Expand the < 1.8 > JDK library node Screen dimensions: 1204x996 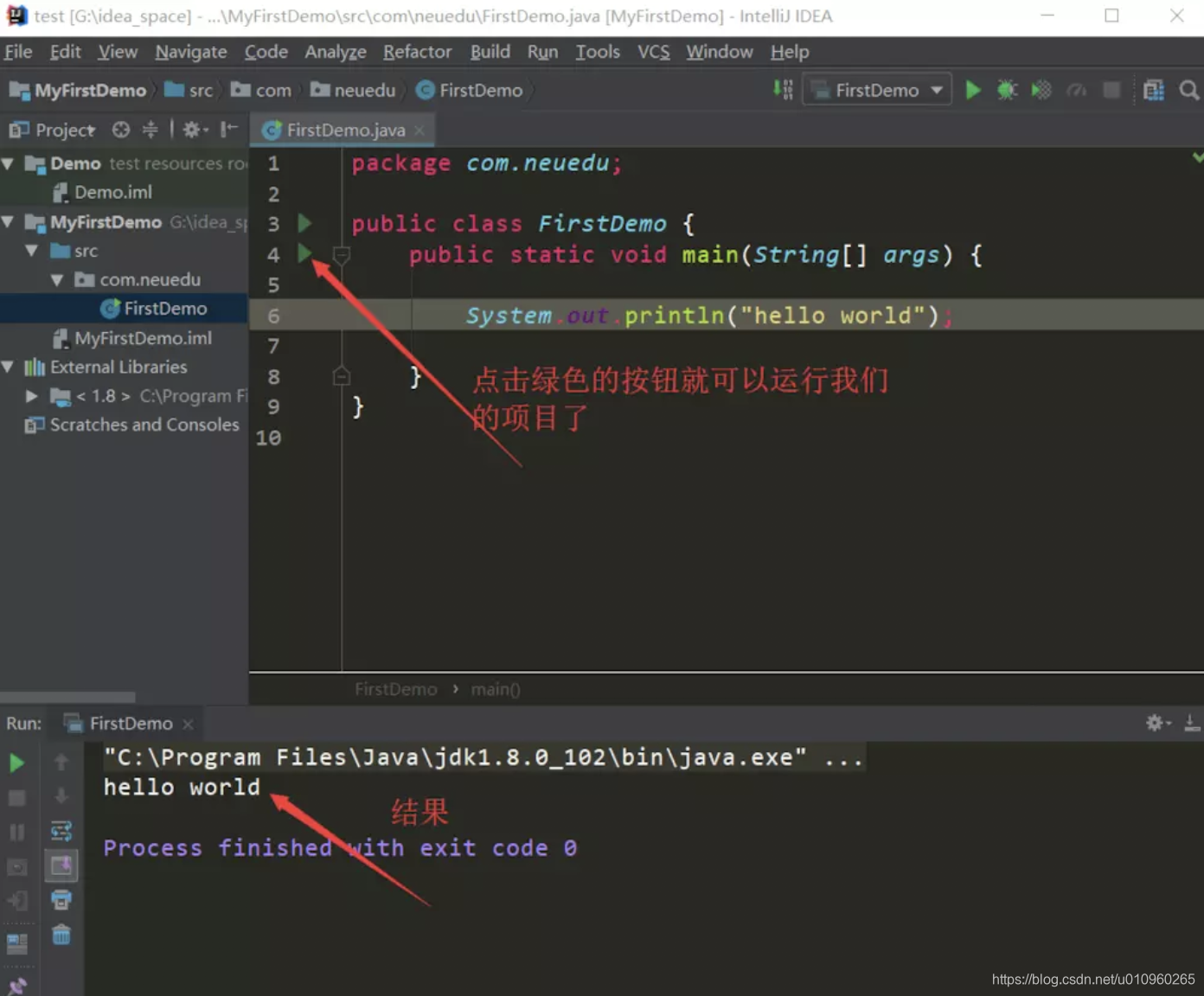coord(32,396)
